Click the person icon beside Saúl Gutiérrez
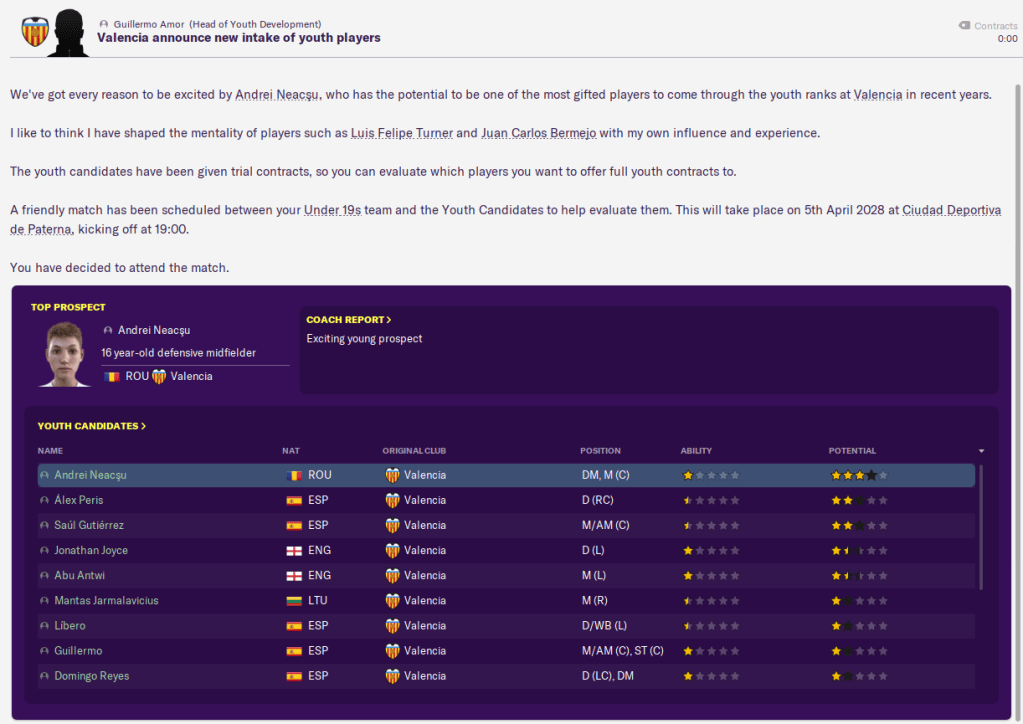This screenshot has height=724, width=1023. [x=44, y=525]
